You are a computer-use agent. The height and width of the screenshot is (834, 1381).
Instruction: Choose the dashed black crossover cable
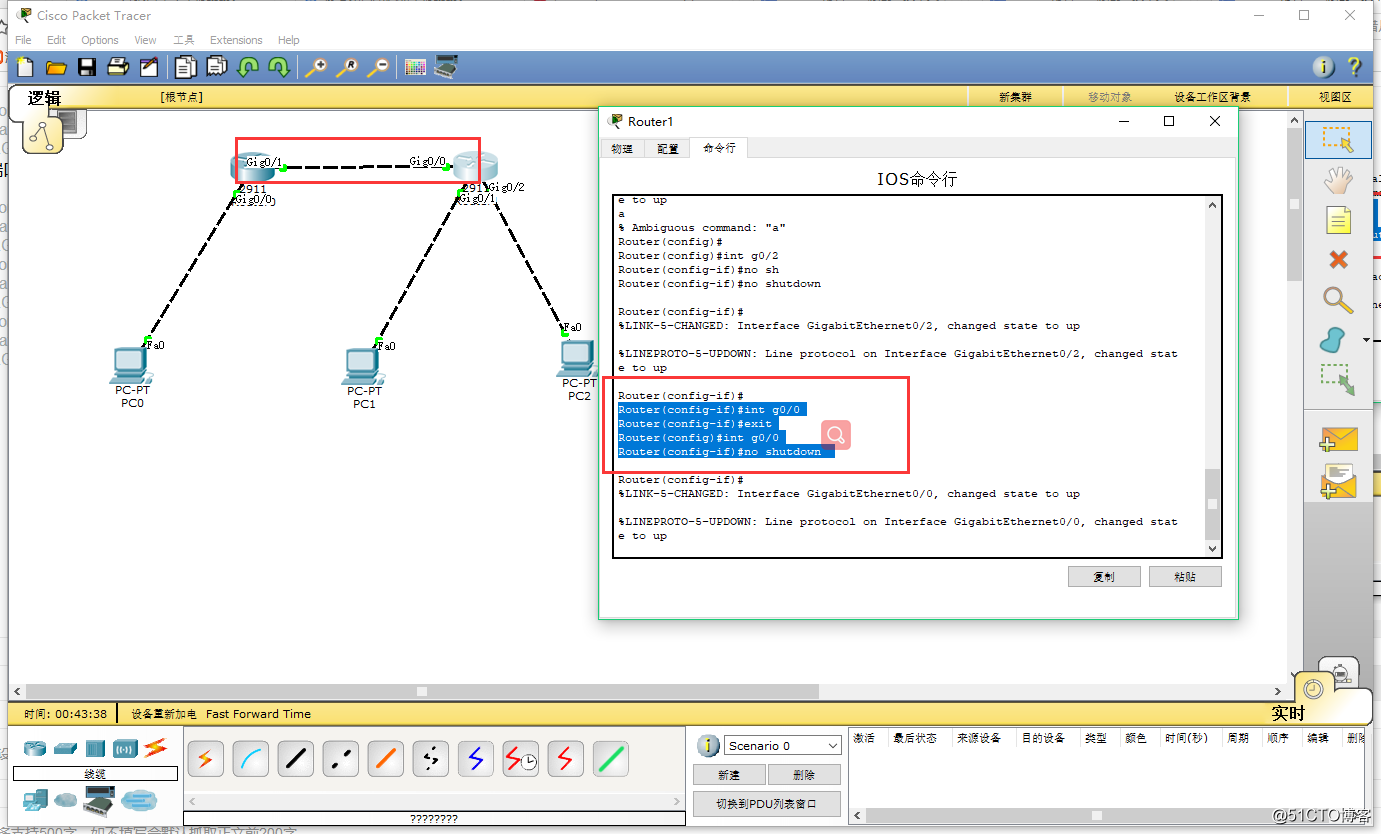point(340,759)
